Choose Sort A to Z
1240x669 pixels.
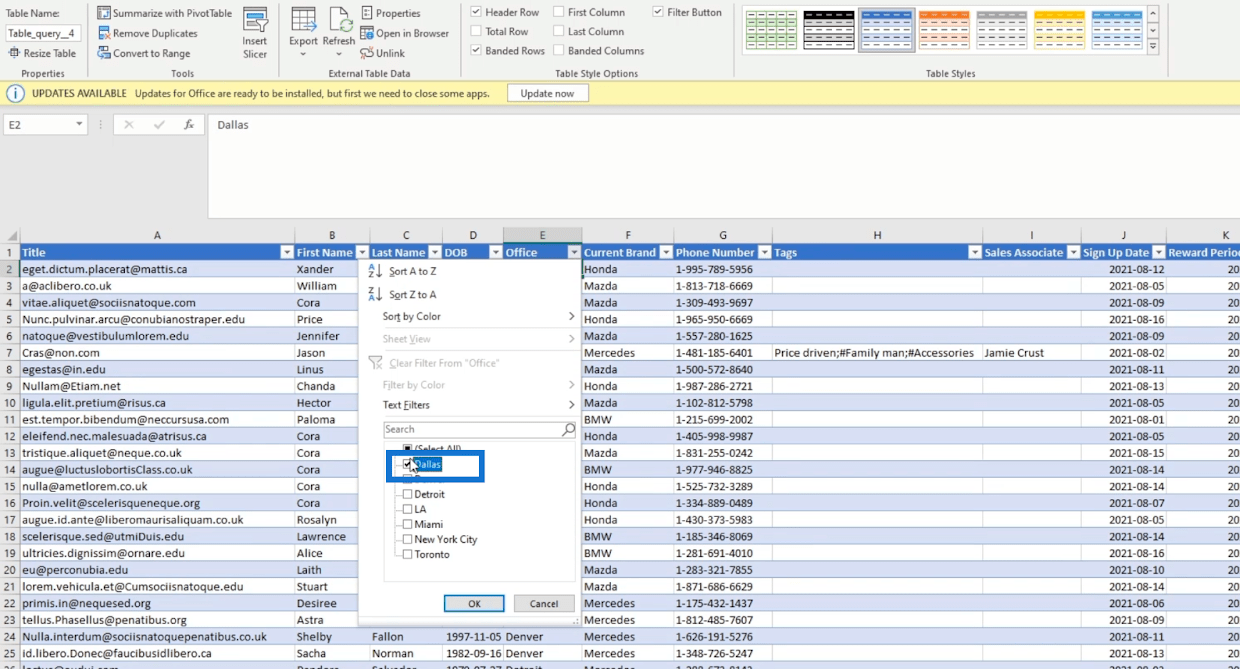coord(412,271)
